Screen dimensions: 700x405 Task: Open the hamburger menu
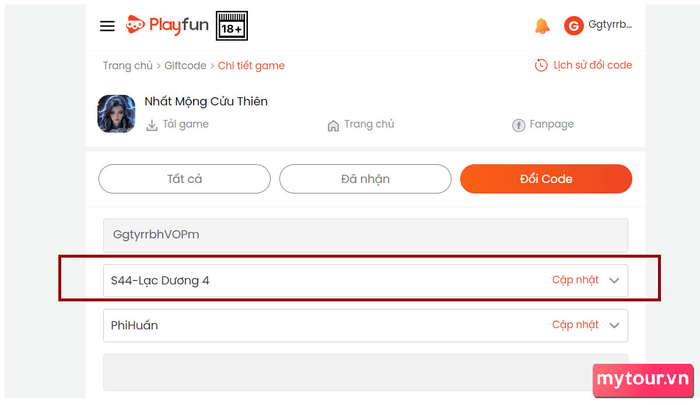(107, 26)
